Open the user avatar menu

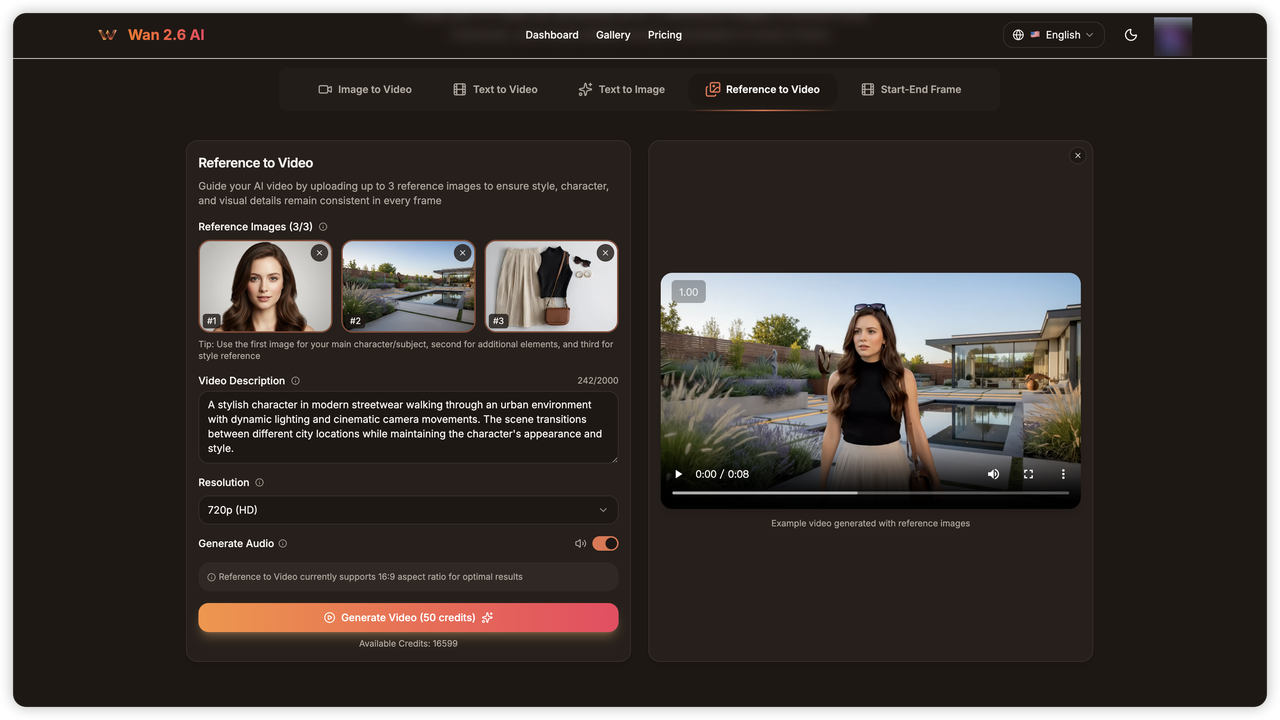click(1173, 36)
